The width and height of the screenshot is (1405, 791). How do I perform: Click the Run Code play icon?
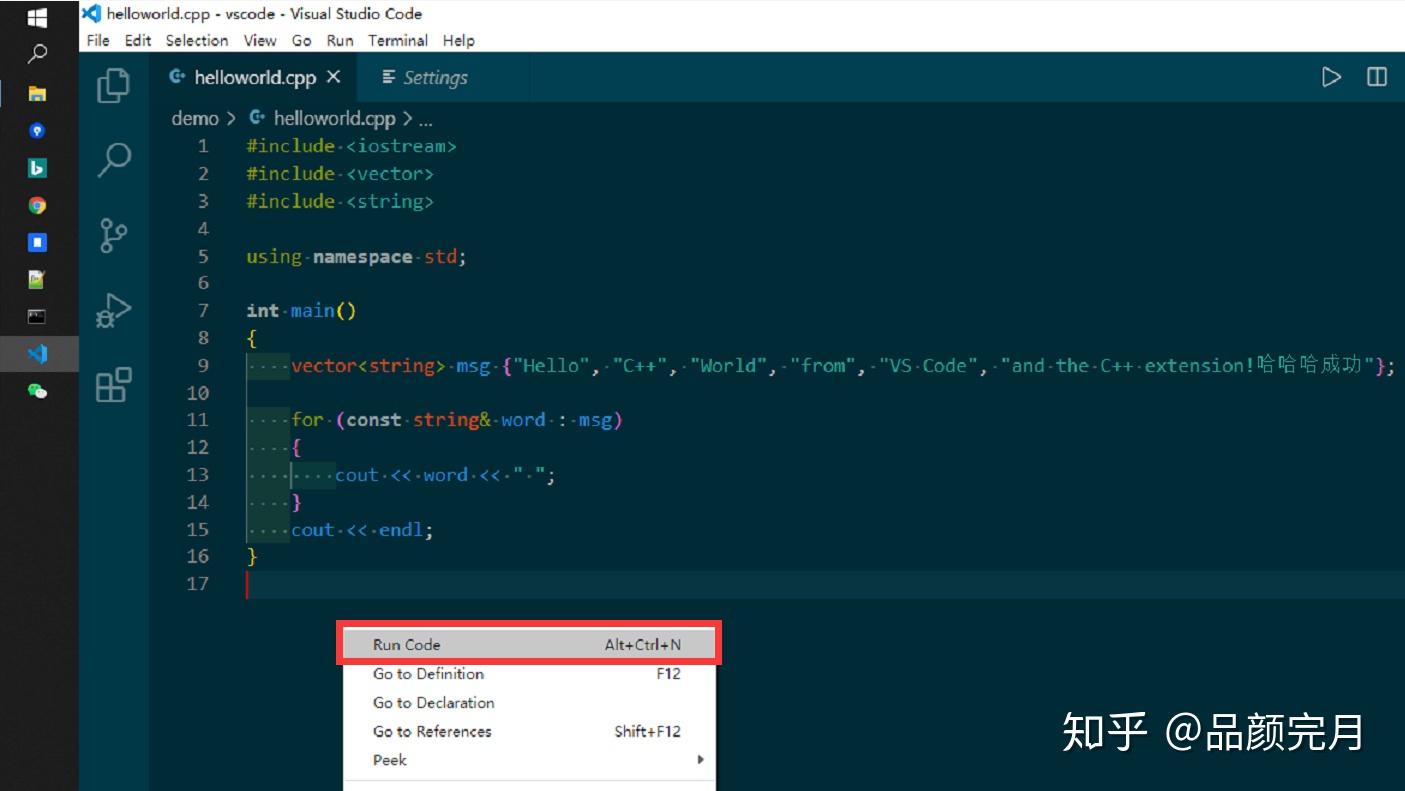click(1331, 77)
